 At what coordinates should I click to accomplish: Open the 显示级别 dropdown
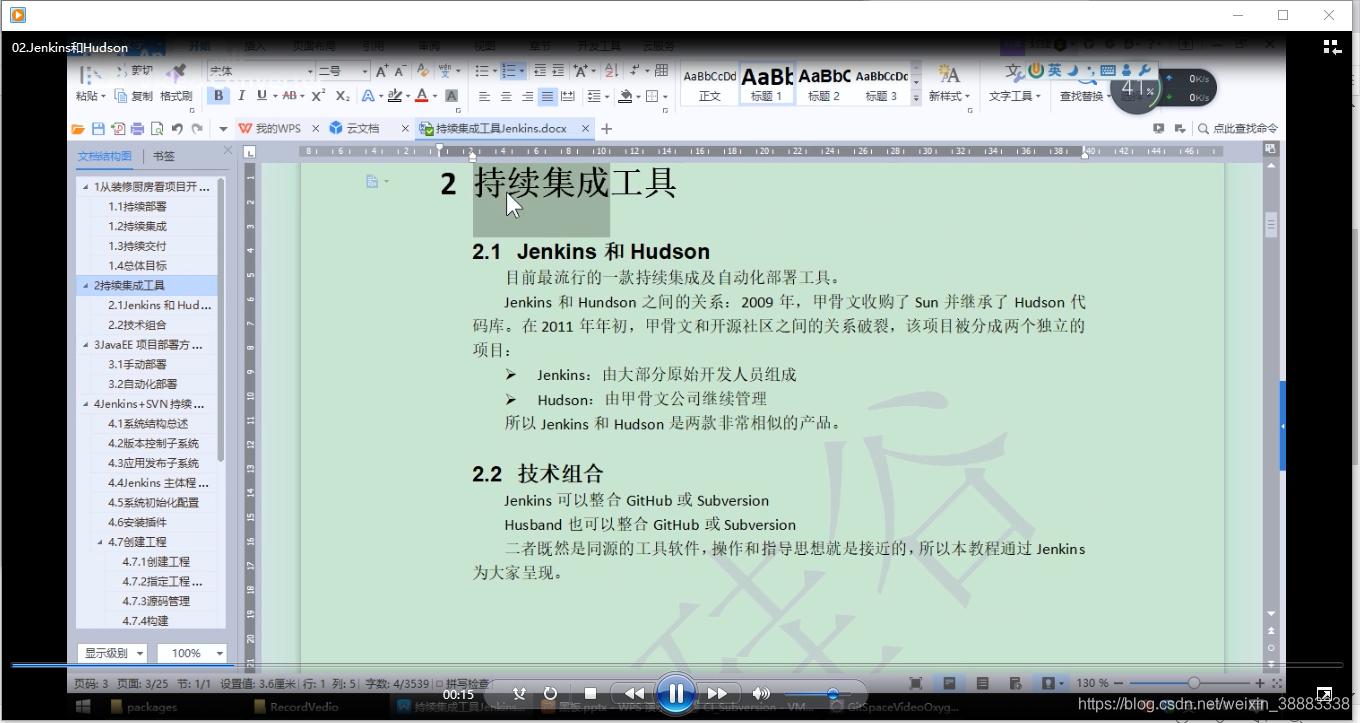coord(112,653)
